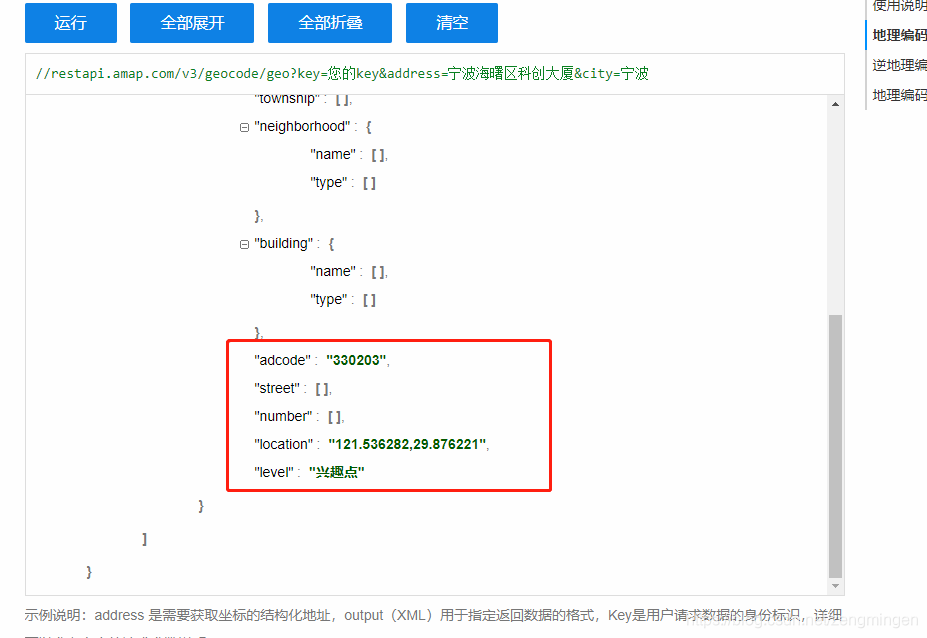Collapse the "building" node
Image resolution: width=927 pixels, height=638 pixels.
[x=244, y=244]
